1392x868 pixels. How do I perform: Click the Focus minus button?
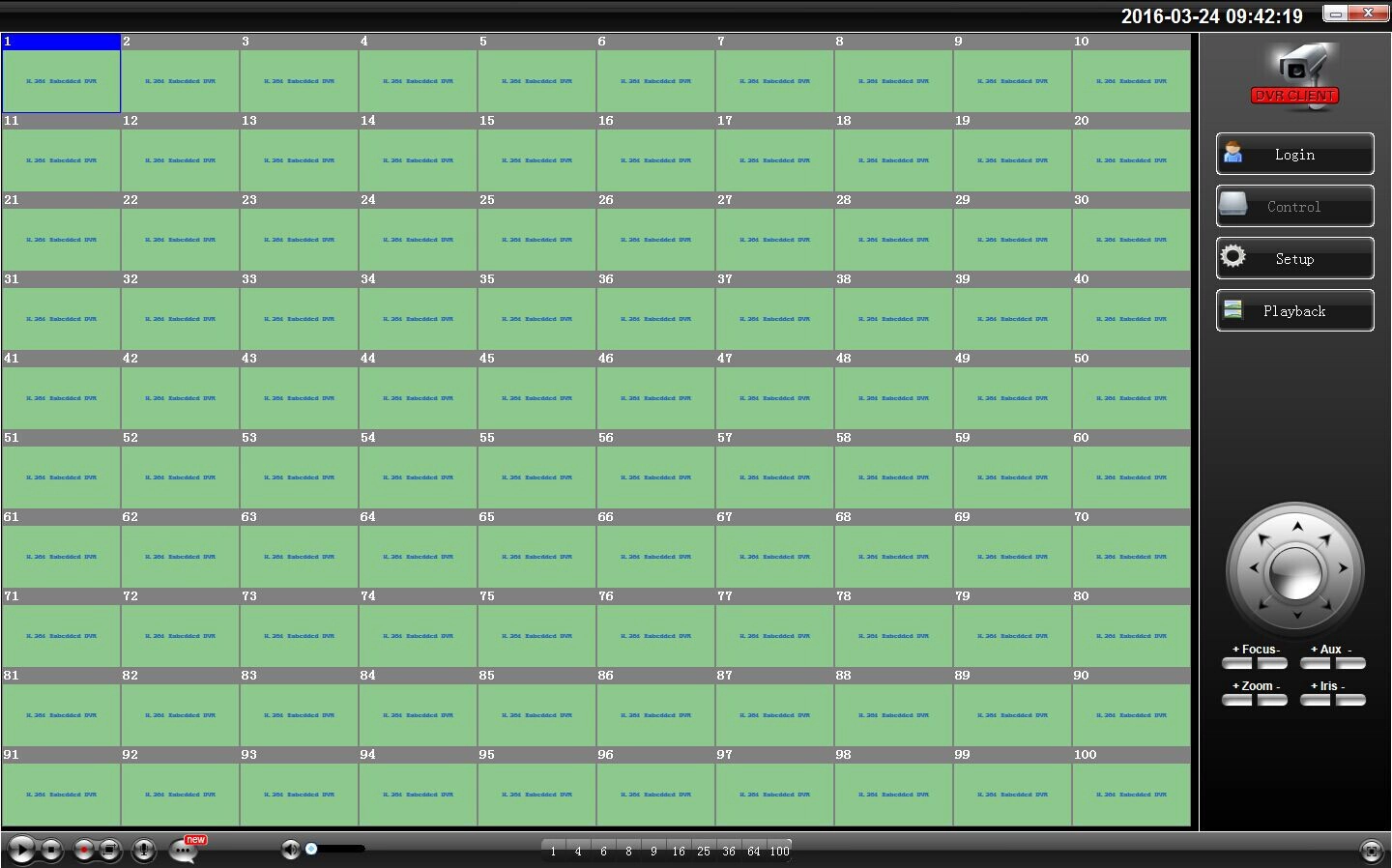tap(1272, 663)
